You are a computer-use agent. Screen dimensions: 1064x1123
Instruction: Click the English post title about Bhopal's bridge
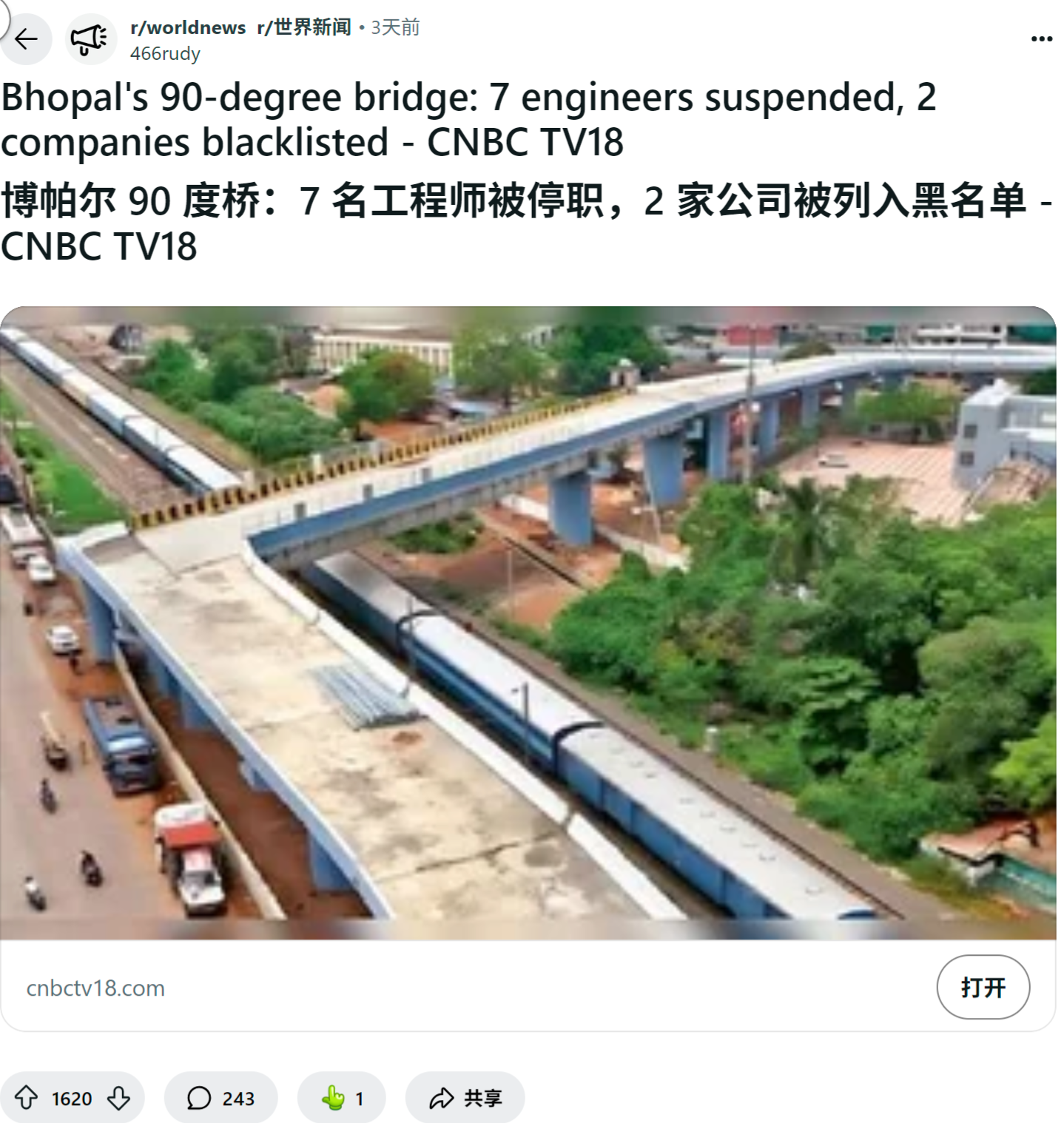pos(468,119)
